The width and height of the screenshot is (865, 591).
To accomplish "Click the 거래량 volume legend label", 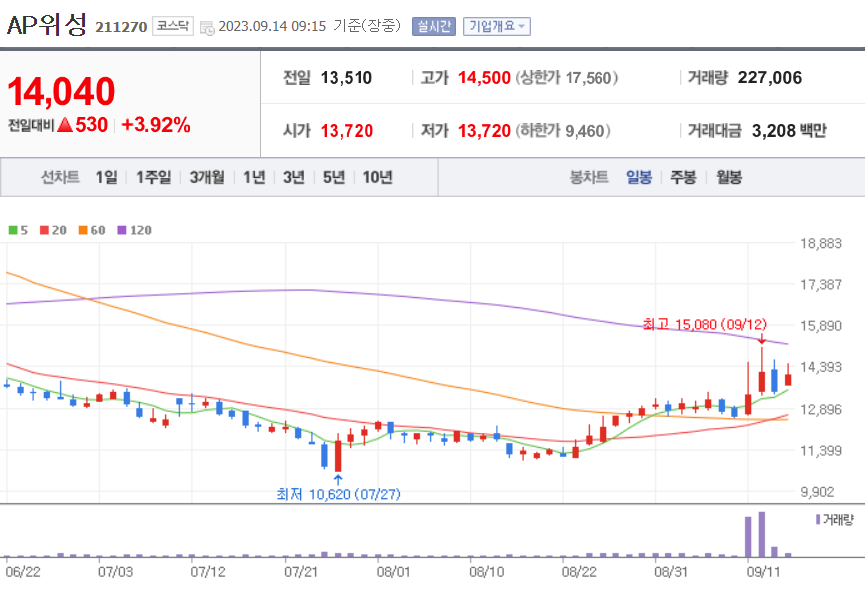I will click(835, 520).
